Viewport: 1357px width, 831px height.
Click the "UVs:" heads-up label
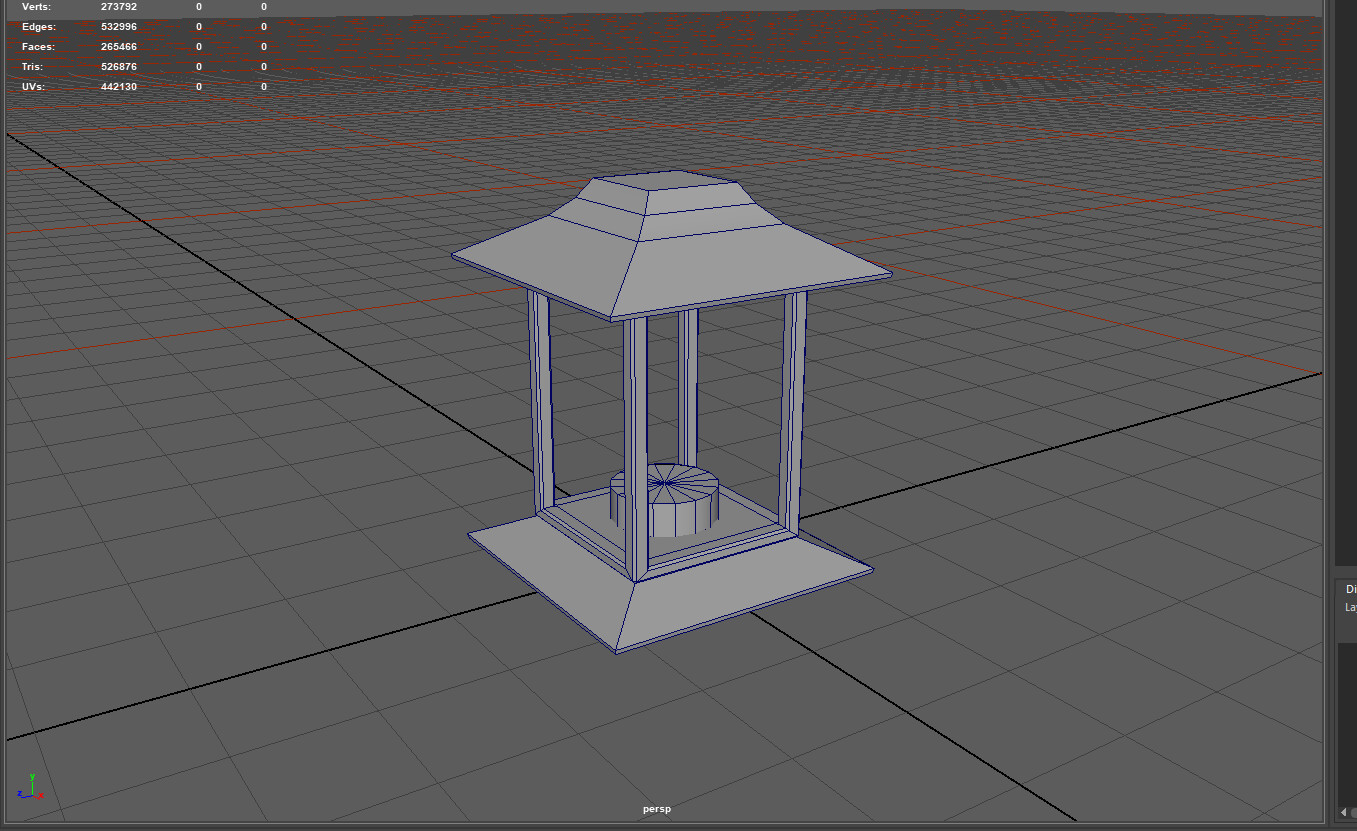(33, 87)
